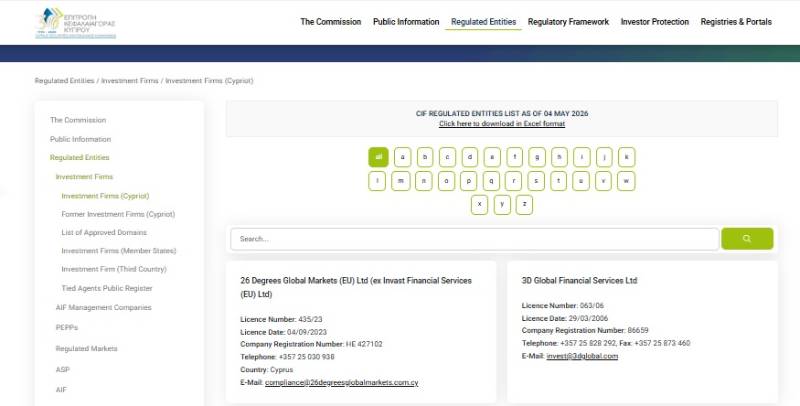Open Public Information top menu

pyautogui.click(x=406, y=22)
